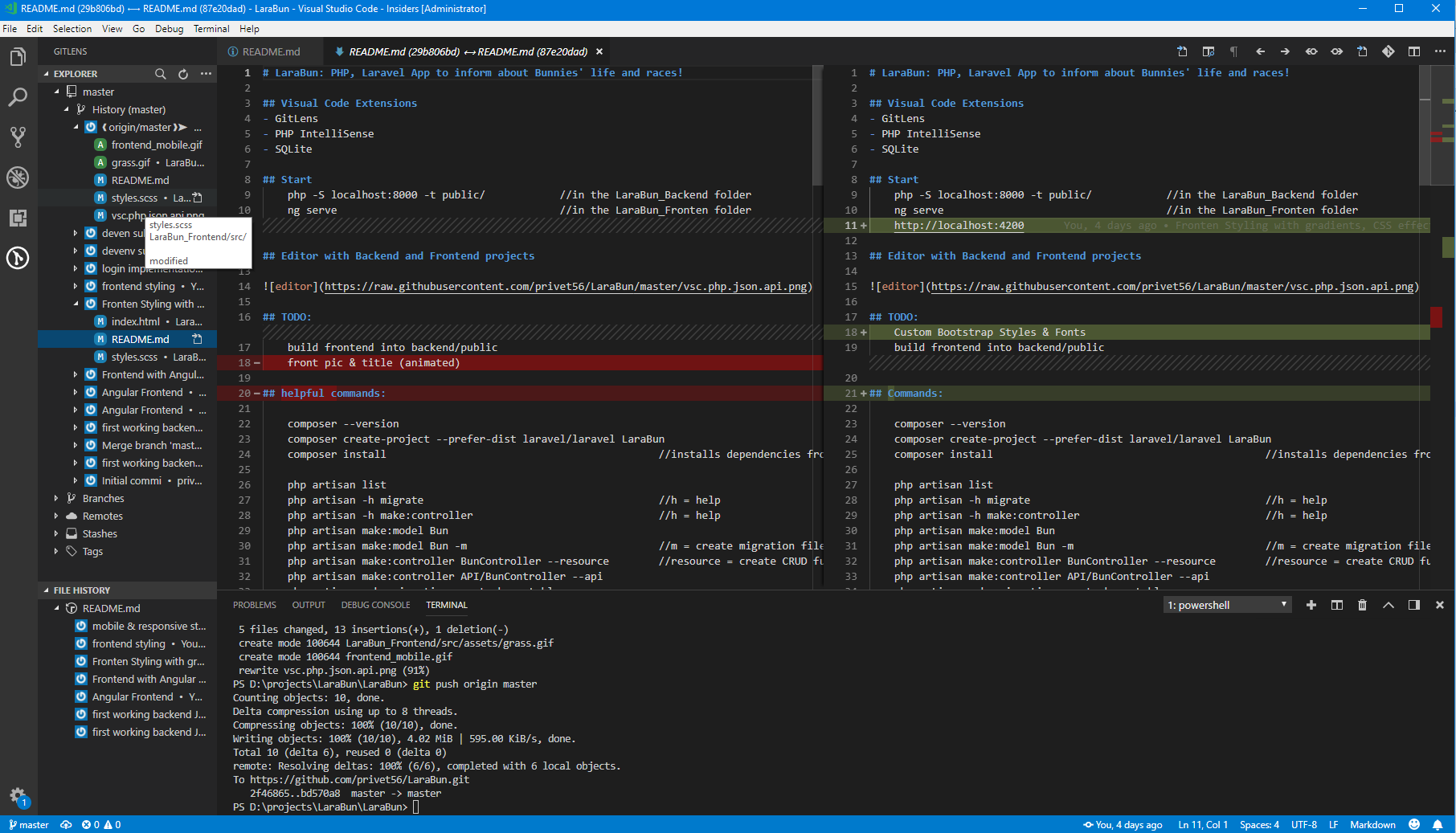Click the left diff pane vertical scrollbar
Image resolution: width=1456 pixels, height=833 pixels.
point(817,125)
